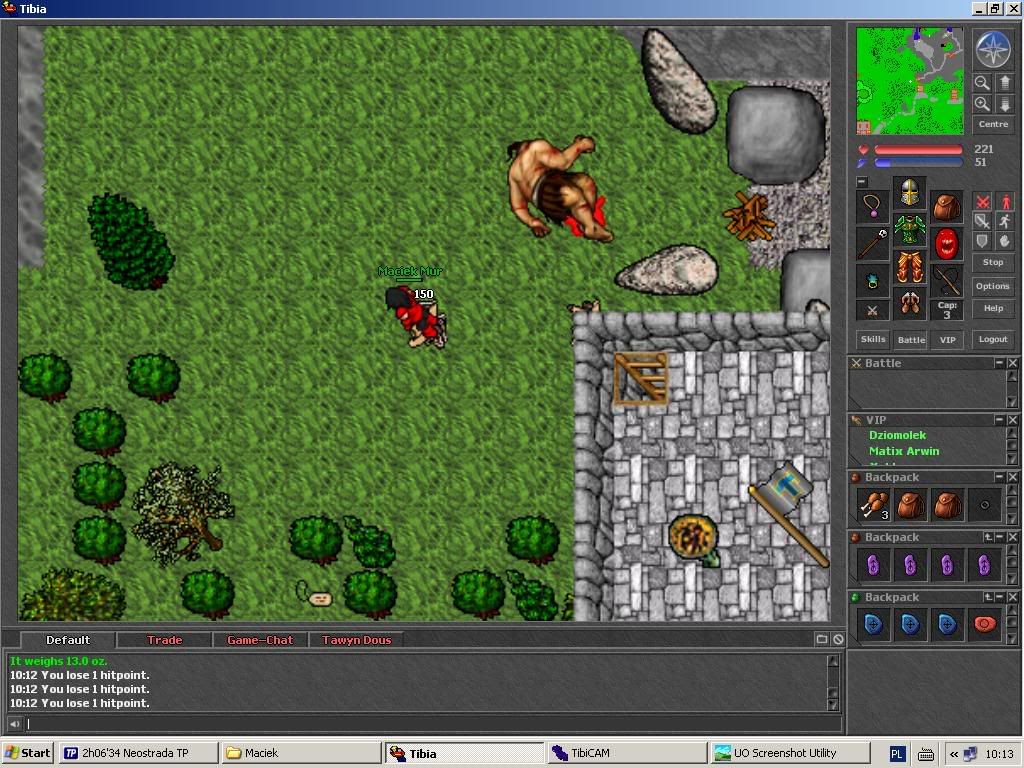The height and width of the screenshot is (768, 1024).
Task: Minimize the VIP panel
Action: point(999,419)
